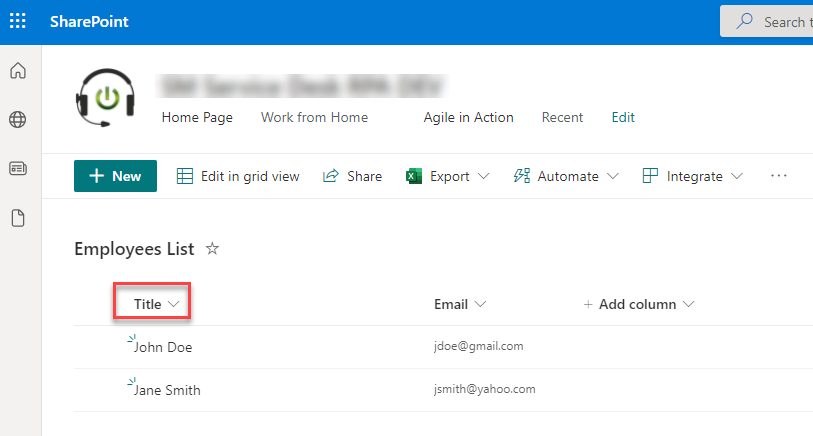Click the grid icon for Edit in grid view
Screen dimensions: 813x436
click(x=185, y=176)
